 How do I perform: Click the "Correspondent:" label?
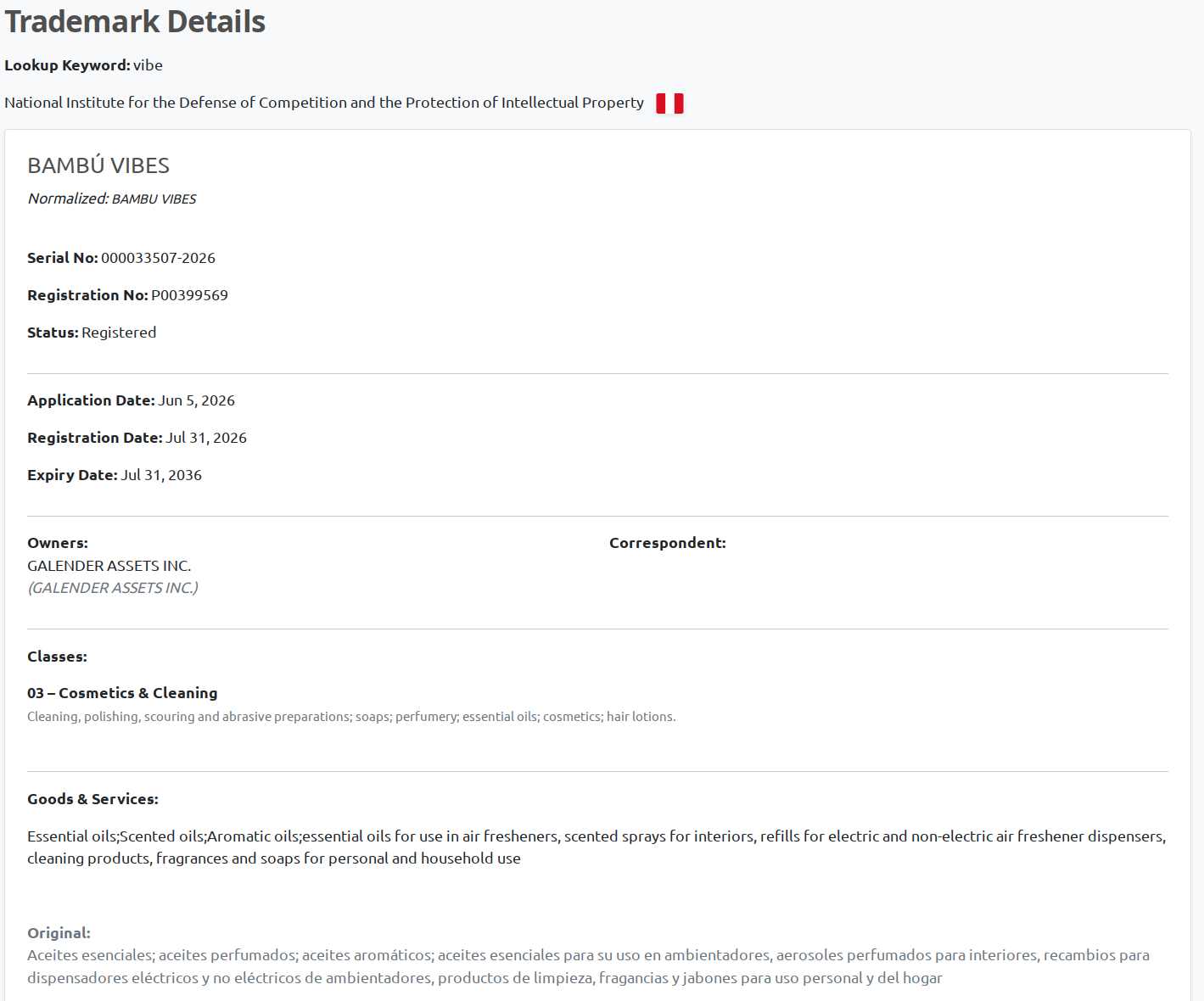coord(668,543)
